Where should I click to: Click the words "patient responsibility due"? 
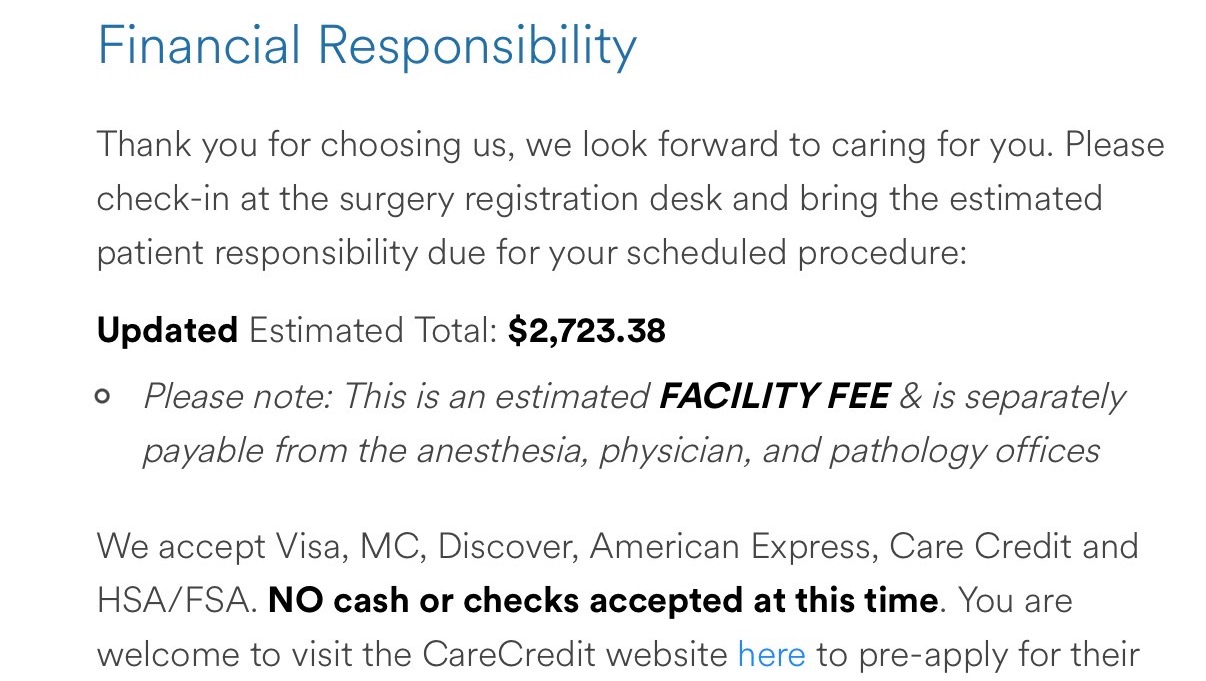click(322, 252)
